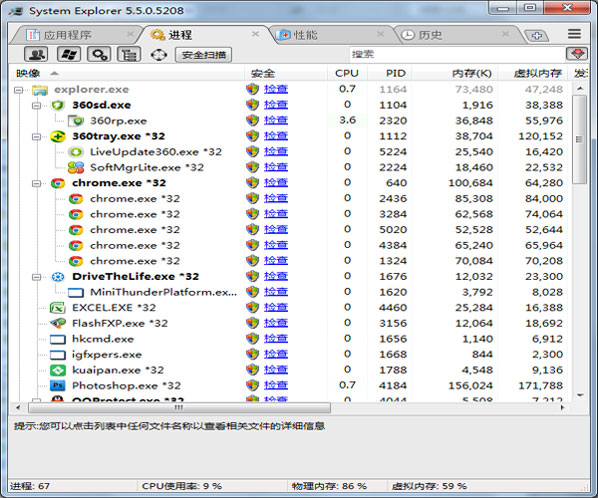Collapse the DriveTheLife.exe tree node
Screen dimensions: 598x498
click(x=36, y=277)
